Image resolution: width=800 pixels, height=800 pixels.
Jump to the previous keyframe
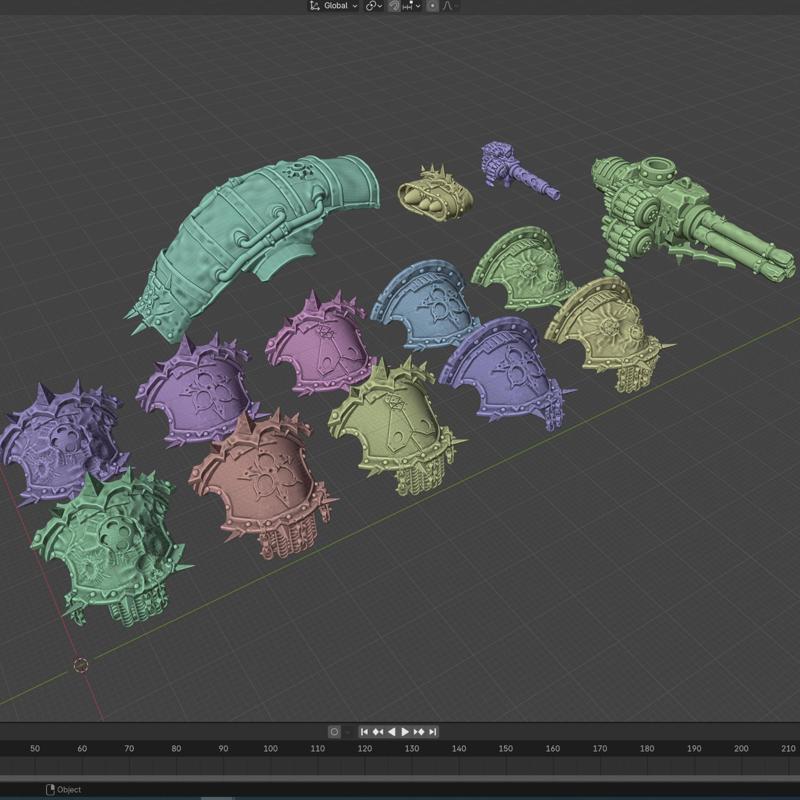pos(379,732)
